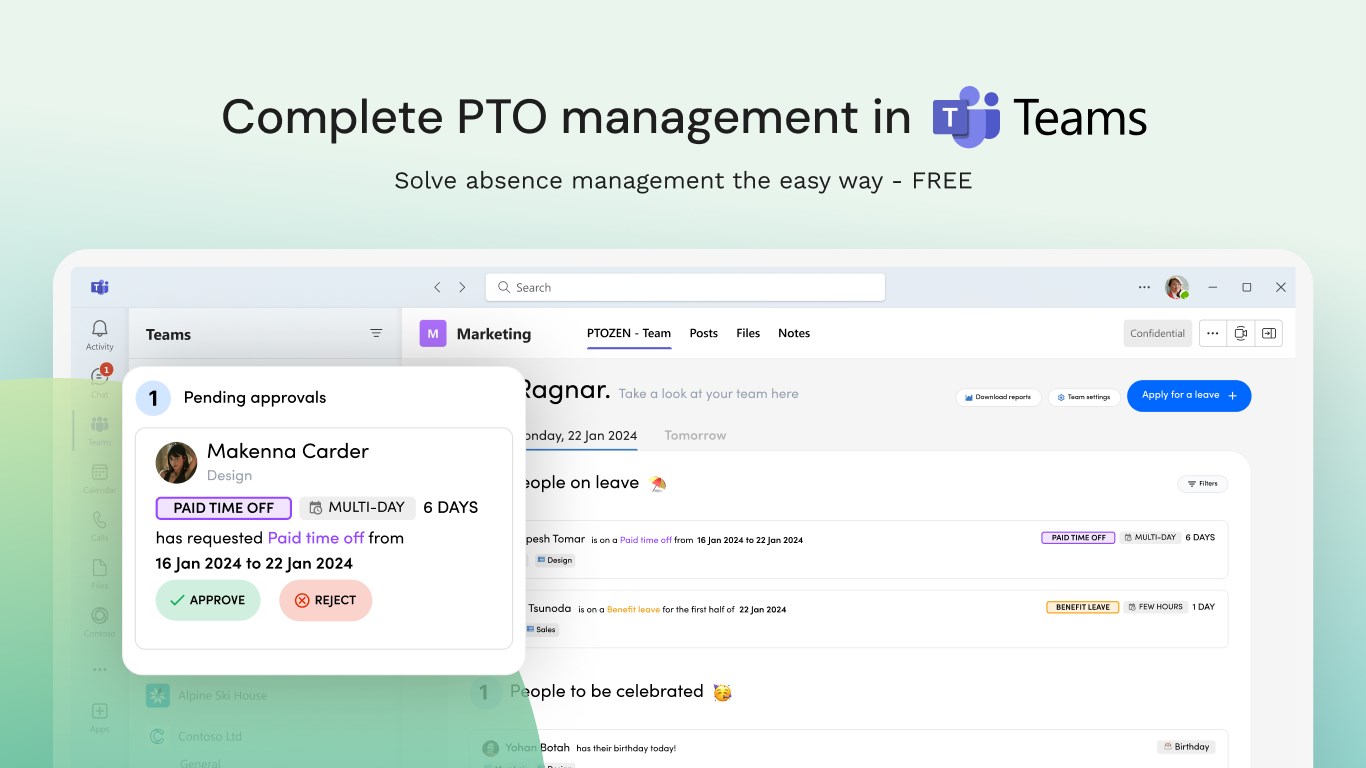Switch to the Notes tab
The height and width of the screenshot is (768, 1366).
pyautogui.click(x=794, y=333)
